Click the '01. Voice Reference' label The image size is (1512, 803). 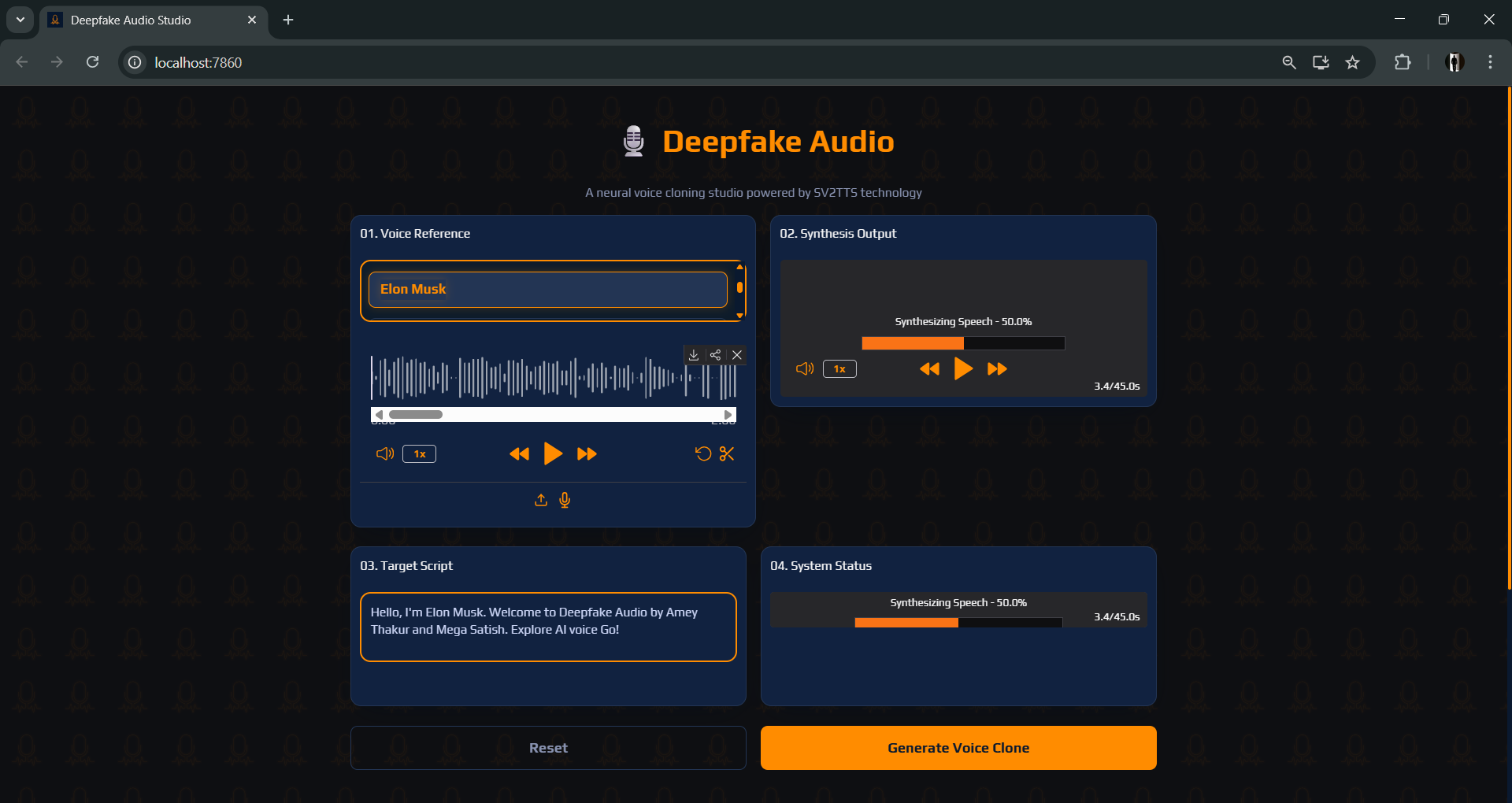(415, 234)
